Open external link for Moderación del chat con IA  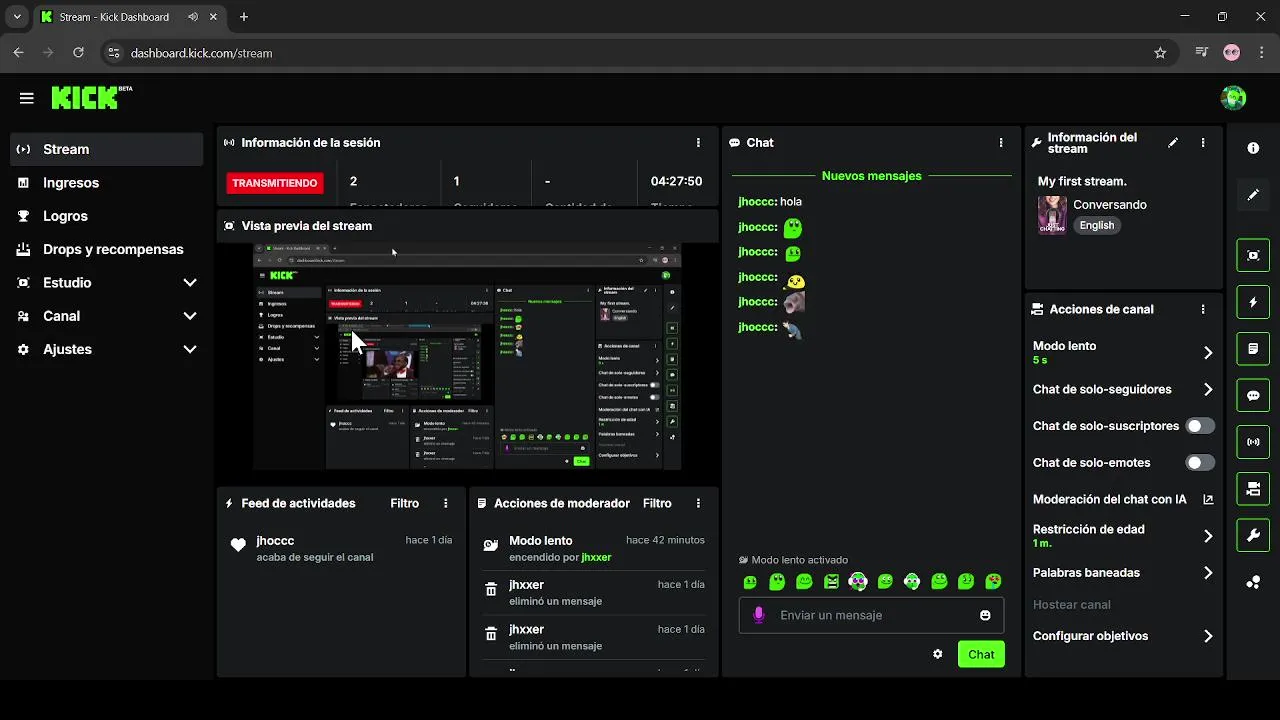click(1208, 499)
